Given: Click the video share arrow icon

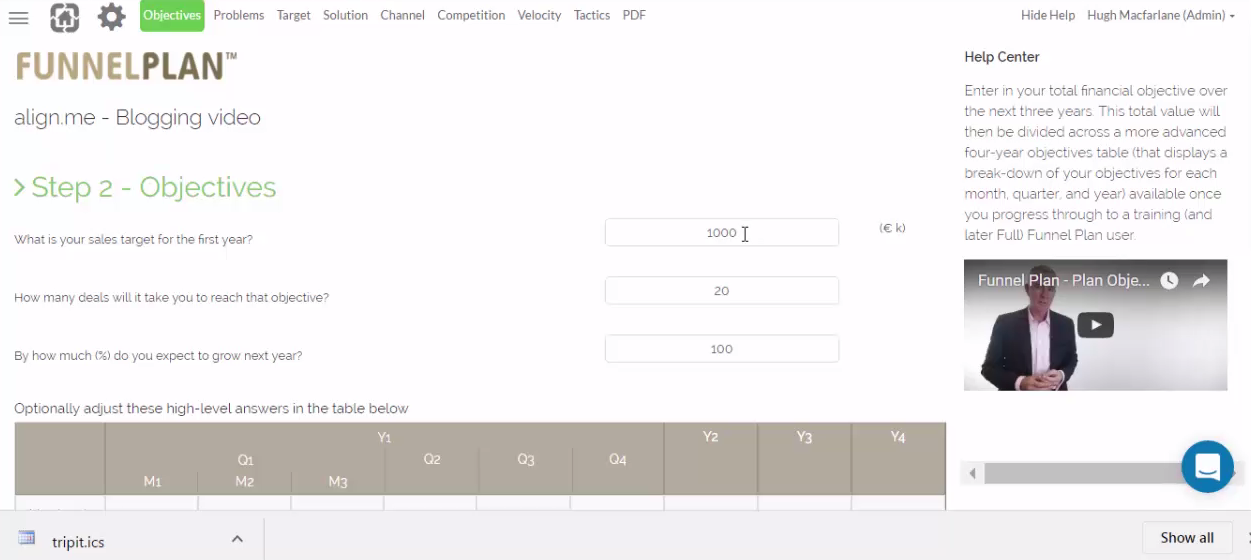Looking at the screenshot, I should [x=1202, y=281].
